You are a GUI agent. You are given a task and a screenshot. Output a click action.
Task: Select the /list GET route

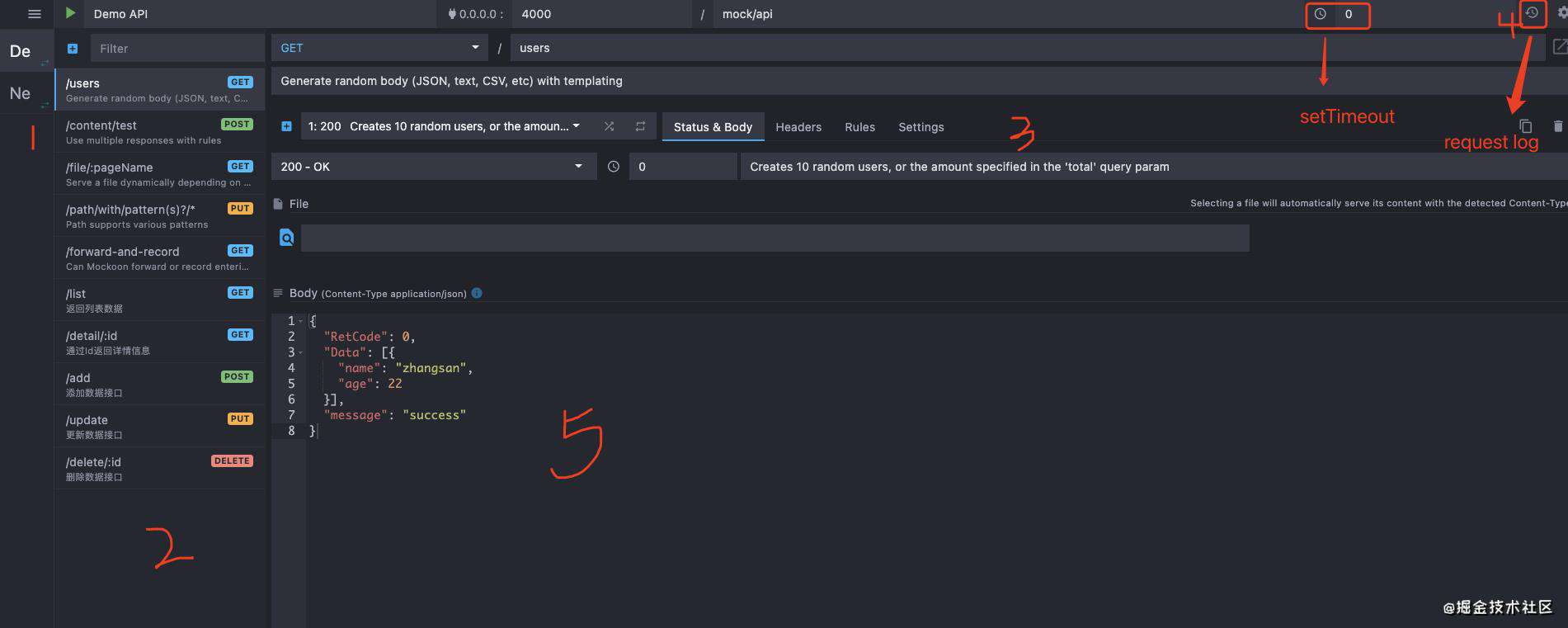(159, 300)
